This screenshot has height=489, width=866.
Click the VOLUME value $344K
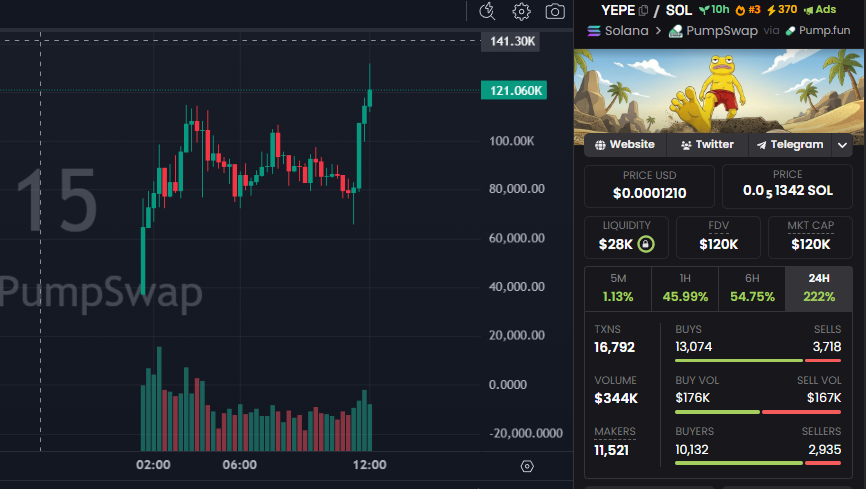point(616,398)
